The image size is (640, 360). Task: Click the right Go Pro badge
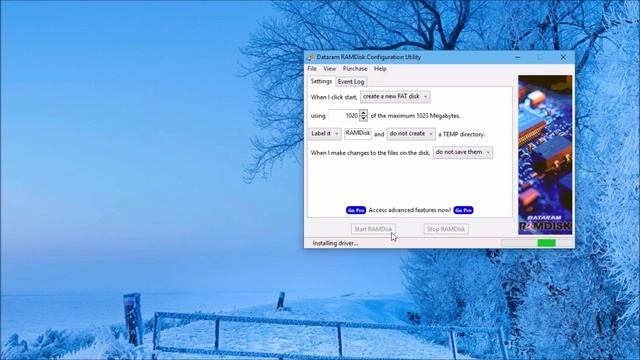[463, 210]
